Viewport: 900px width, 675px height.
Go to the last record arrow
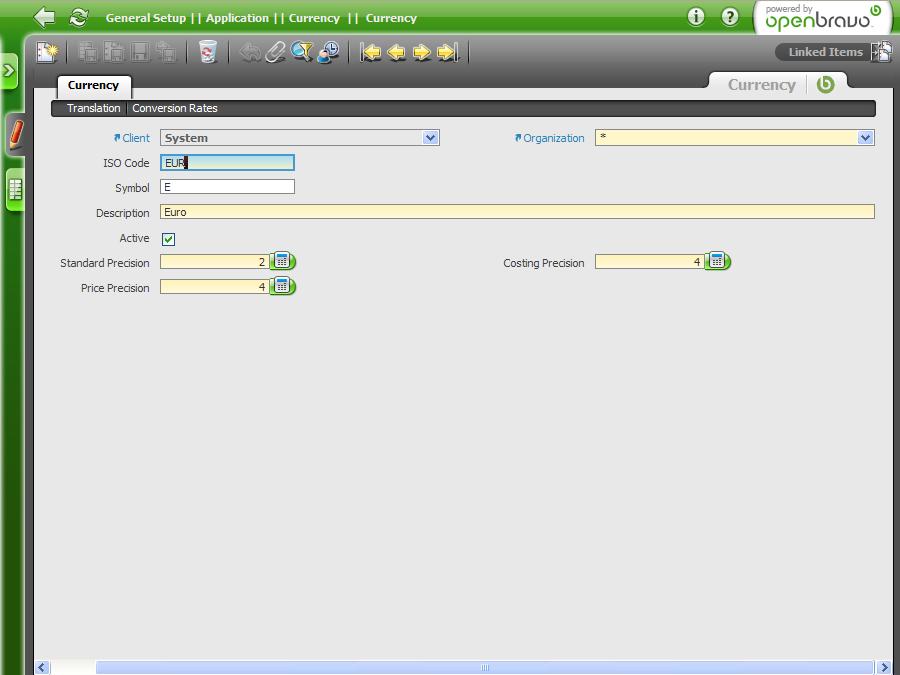(447, 52)
